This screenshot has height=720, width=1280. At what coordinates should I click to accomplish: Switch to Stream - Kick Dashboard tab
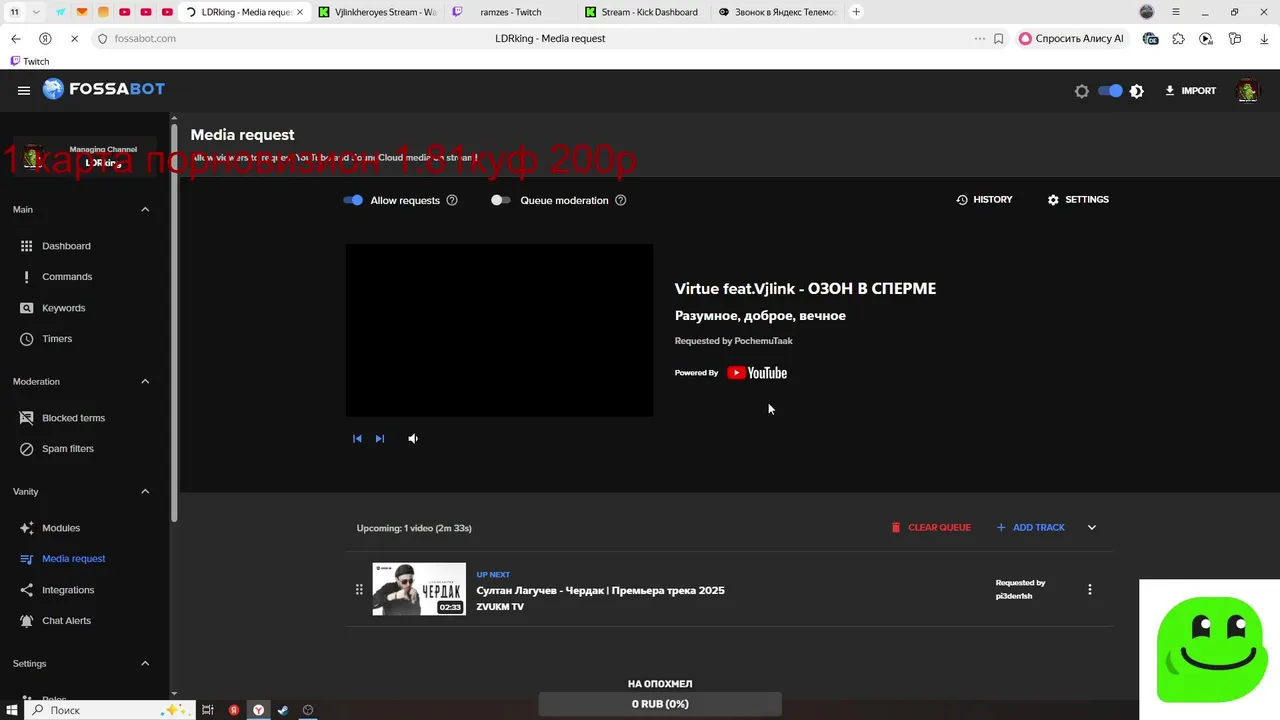pyautogui.click(x=644, y=12)
